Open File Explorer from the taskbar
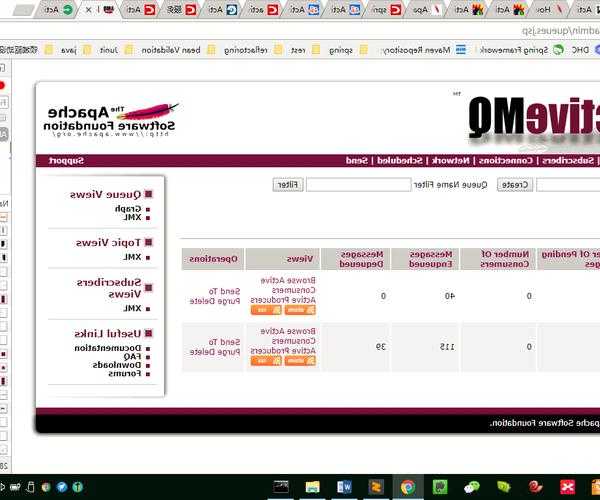The width and height of the screenshot is (600, 500). (x=312, y=487)
